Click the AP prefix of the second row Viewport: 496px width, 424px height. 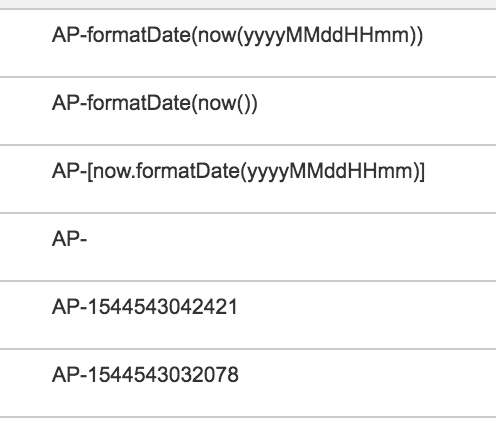tap(67, 103)
